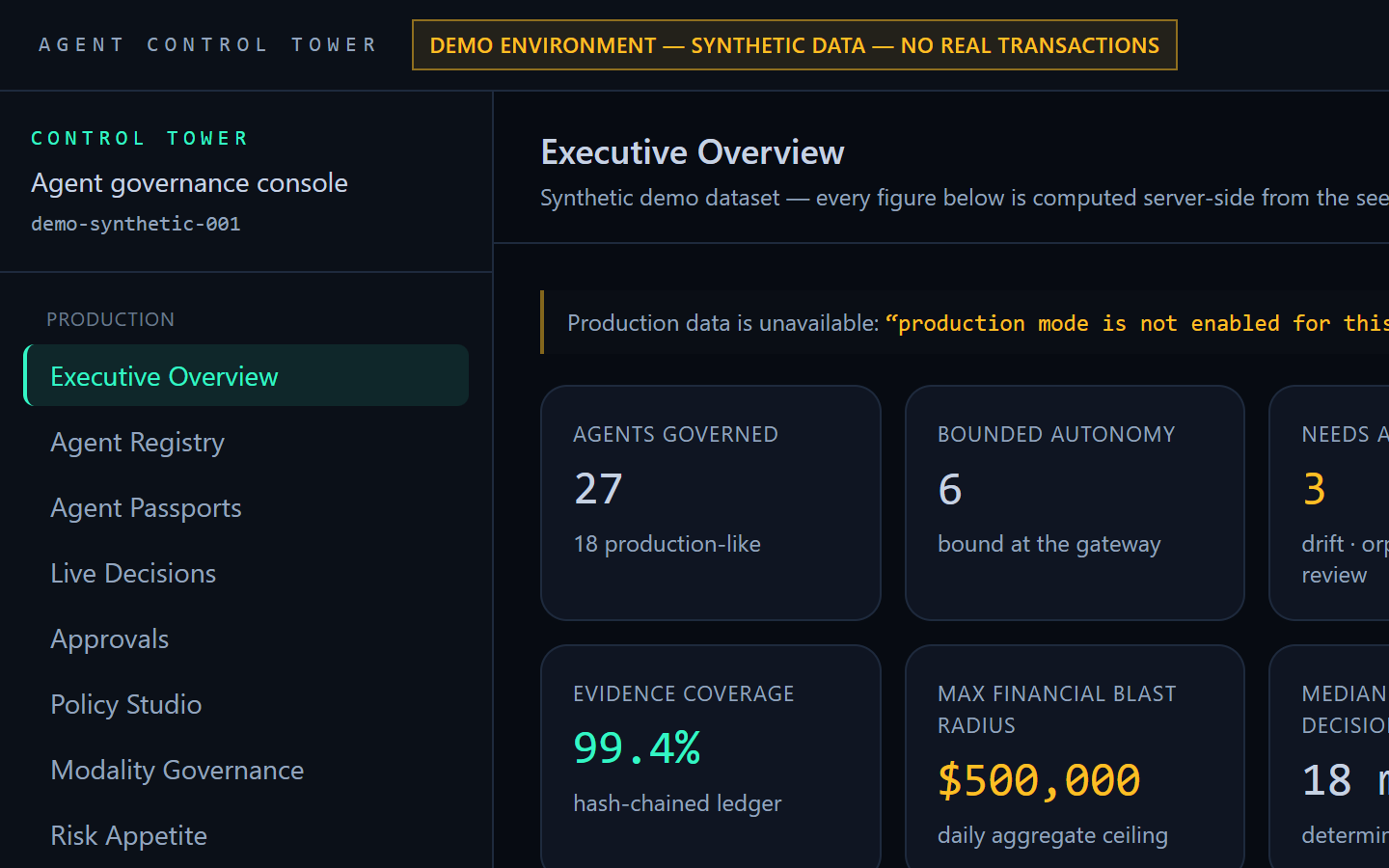Open the Agent Passports section
1389x868 pixels.
(246, 507)
